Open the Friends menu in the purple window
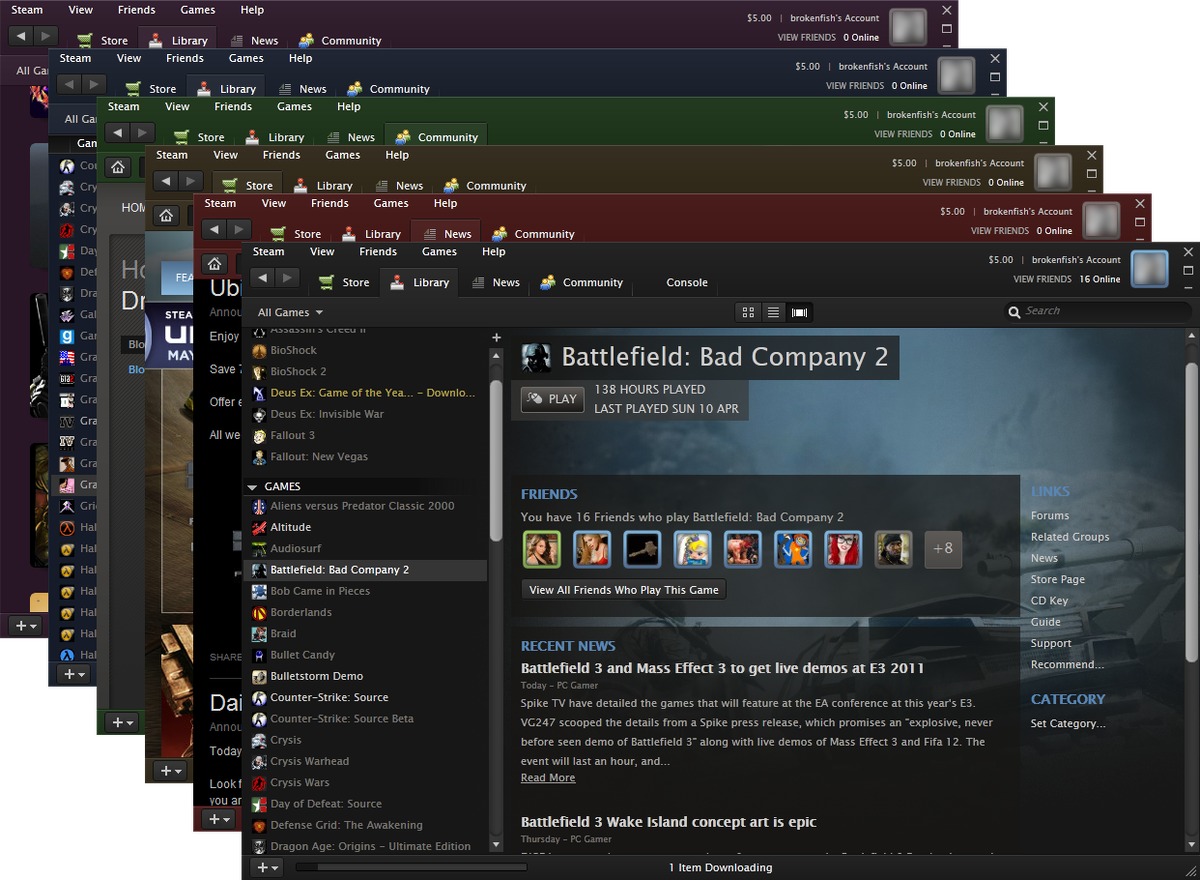Screen dimensions: 1200x880 [x=136, y=10]
